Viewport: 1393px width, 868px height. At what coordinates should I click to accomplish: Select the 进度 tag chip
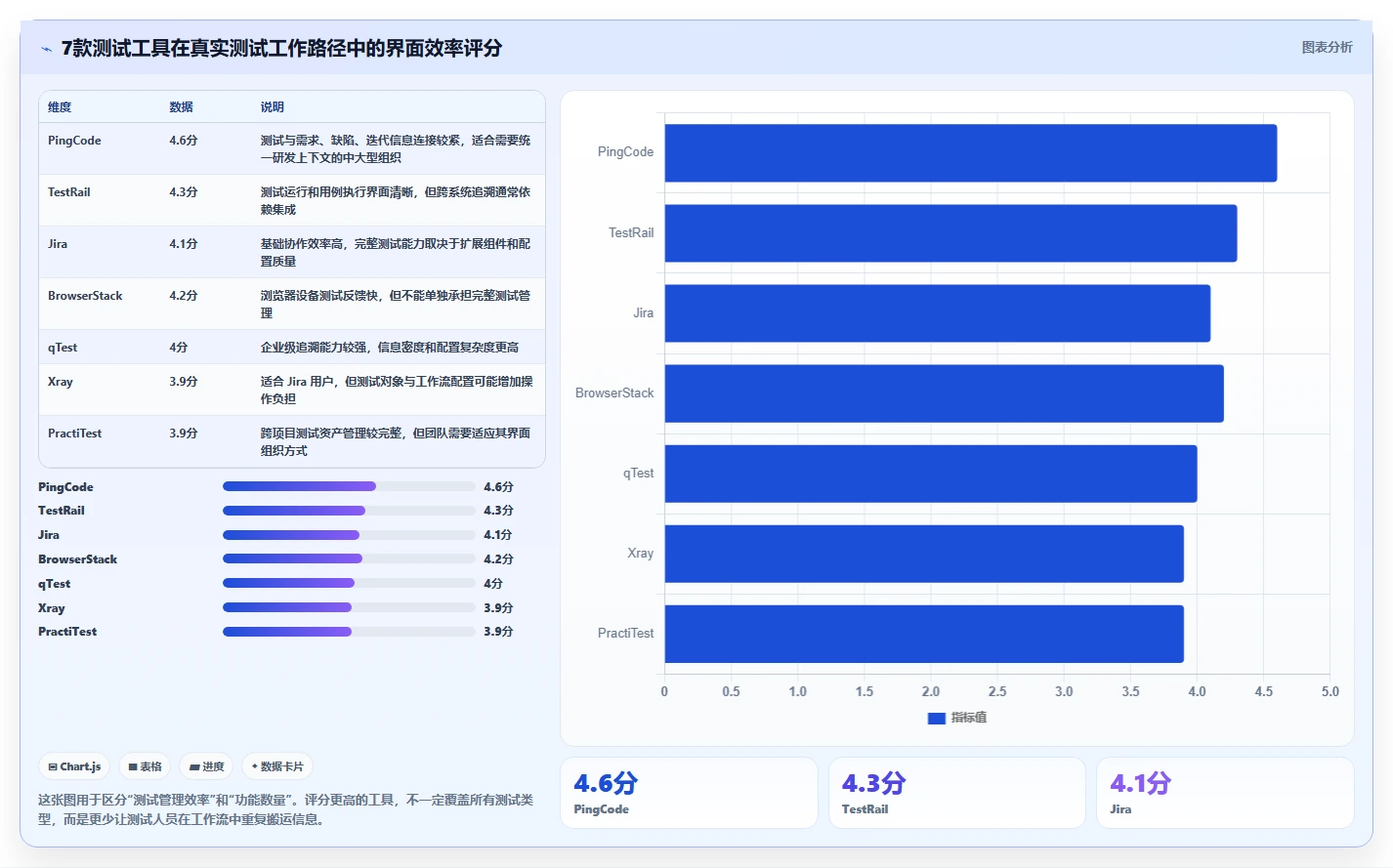206,766
